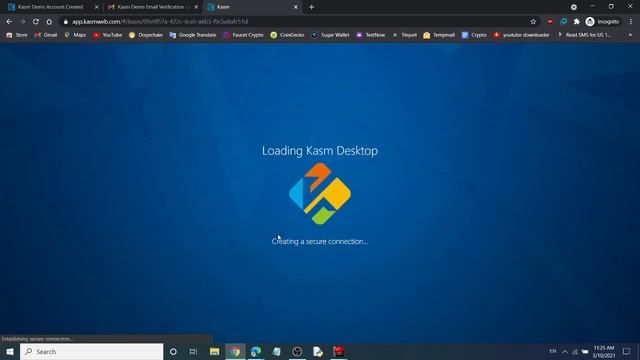The width and height of the screenshot is (640, 360).
Task: Open the teal extension icon
Action: (564, 22)
